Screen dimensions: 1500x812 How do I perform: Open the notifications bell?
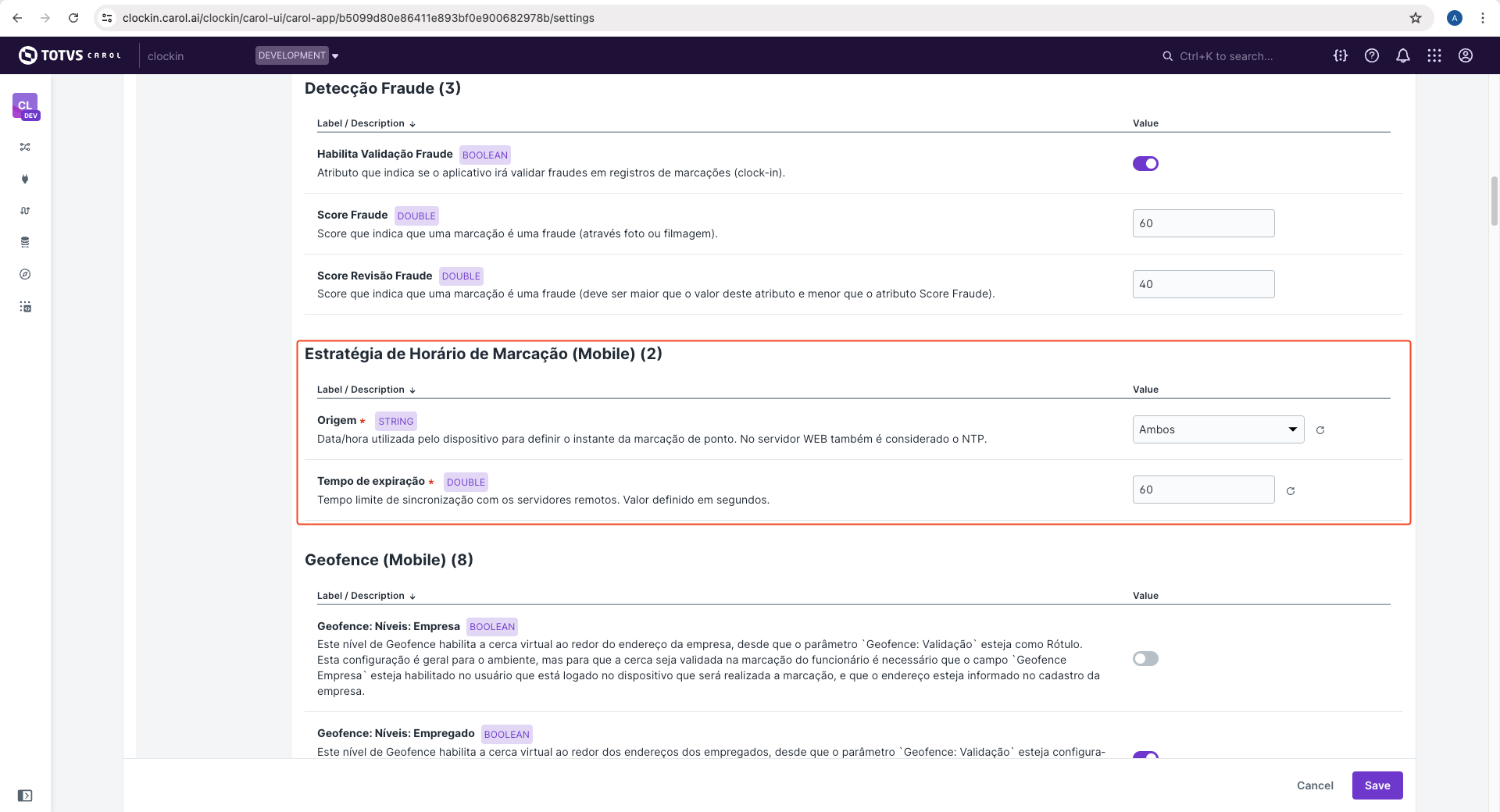[x=1403, y=55]
